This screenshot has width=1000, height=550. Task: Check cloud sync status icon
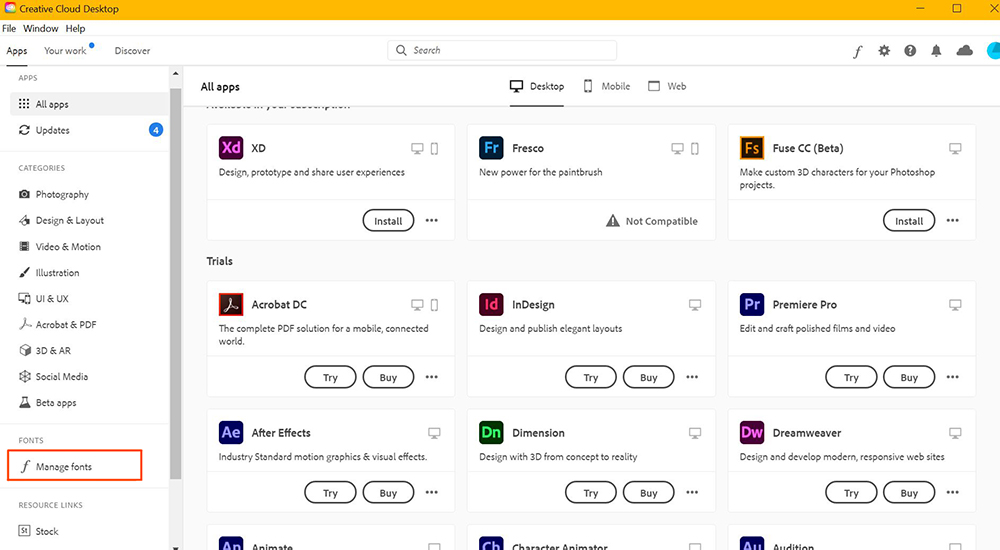964,50
